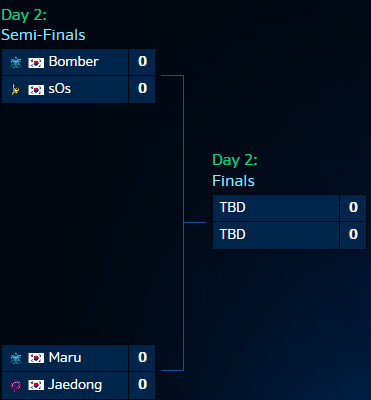Select the second TBD finals slot
Screen dimensions: 371x400
click(x=276, y=235)
